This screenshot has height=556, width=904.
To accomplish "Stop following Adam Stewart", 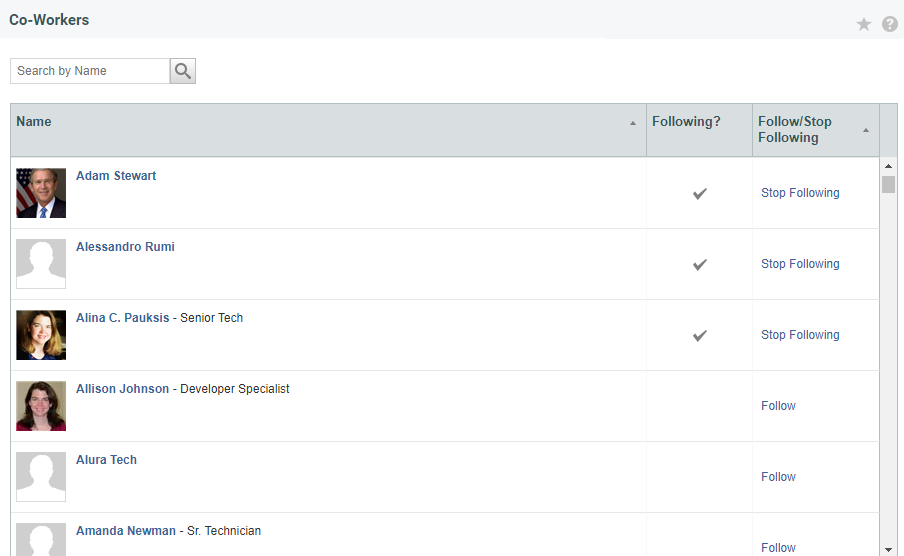I will click(800, 193).
